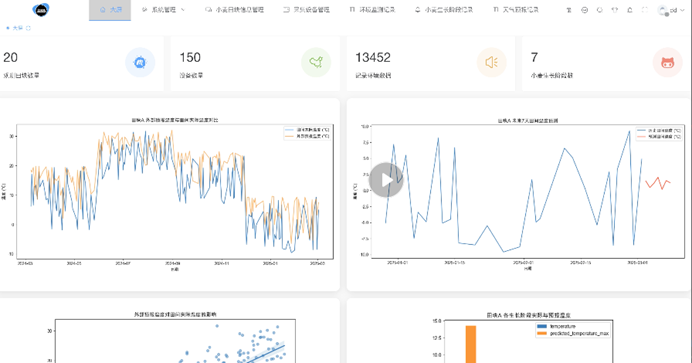Expand the user account dropdown arrow
Image resolution: width=692 pixels, height=363 pixels.
pyautogui.click(x=682, y=10)
